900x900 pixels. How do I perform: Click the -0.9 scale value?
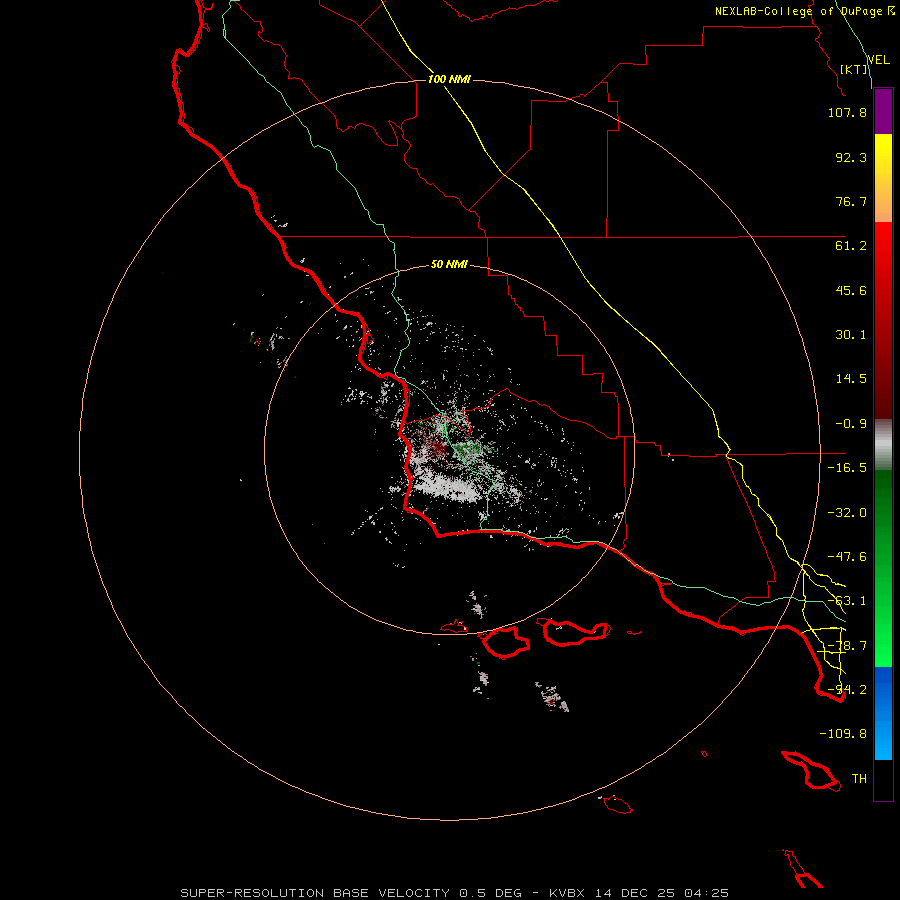(851, 424)
